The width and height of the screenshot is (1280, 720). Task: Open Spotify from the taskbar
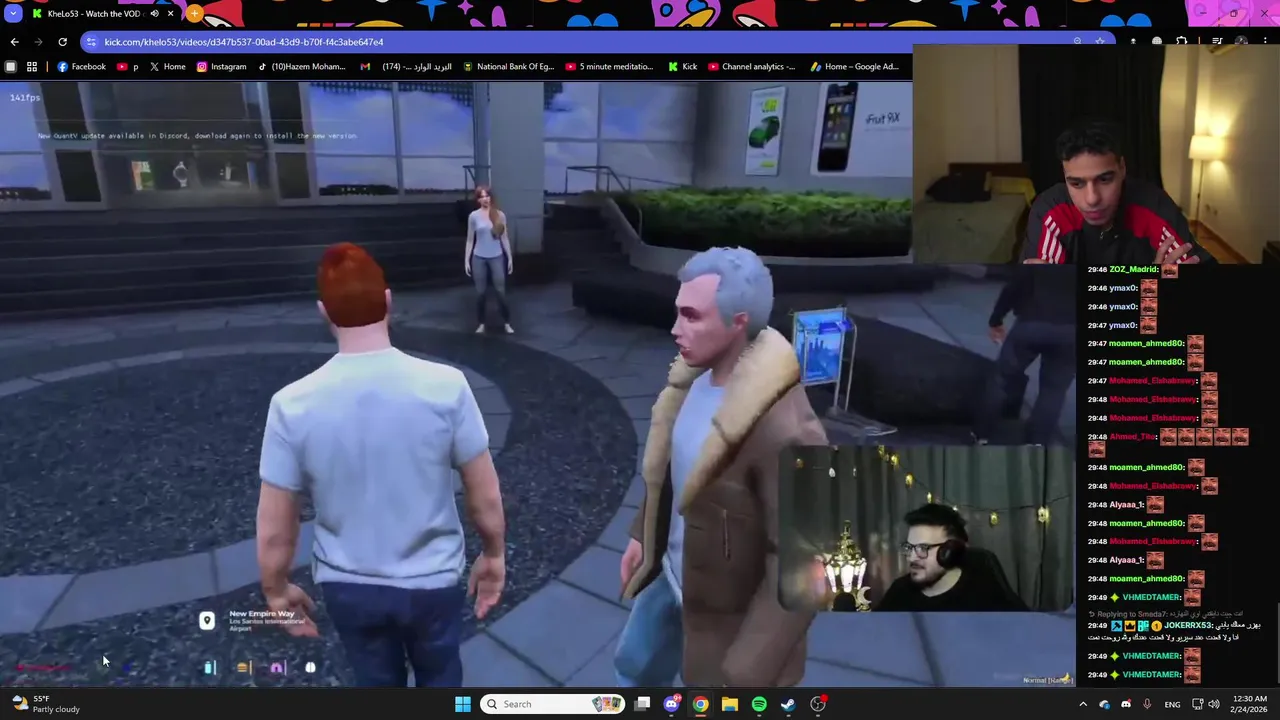point(759,704)
